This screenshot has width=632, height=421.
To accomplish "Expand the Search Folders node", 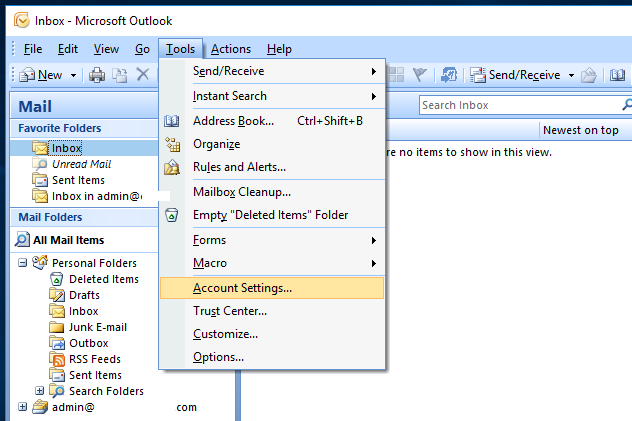I will point(40,391).
